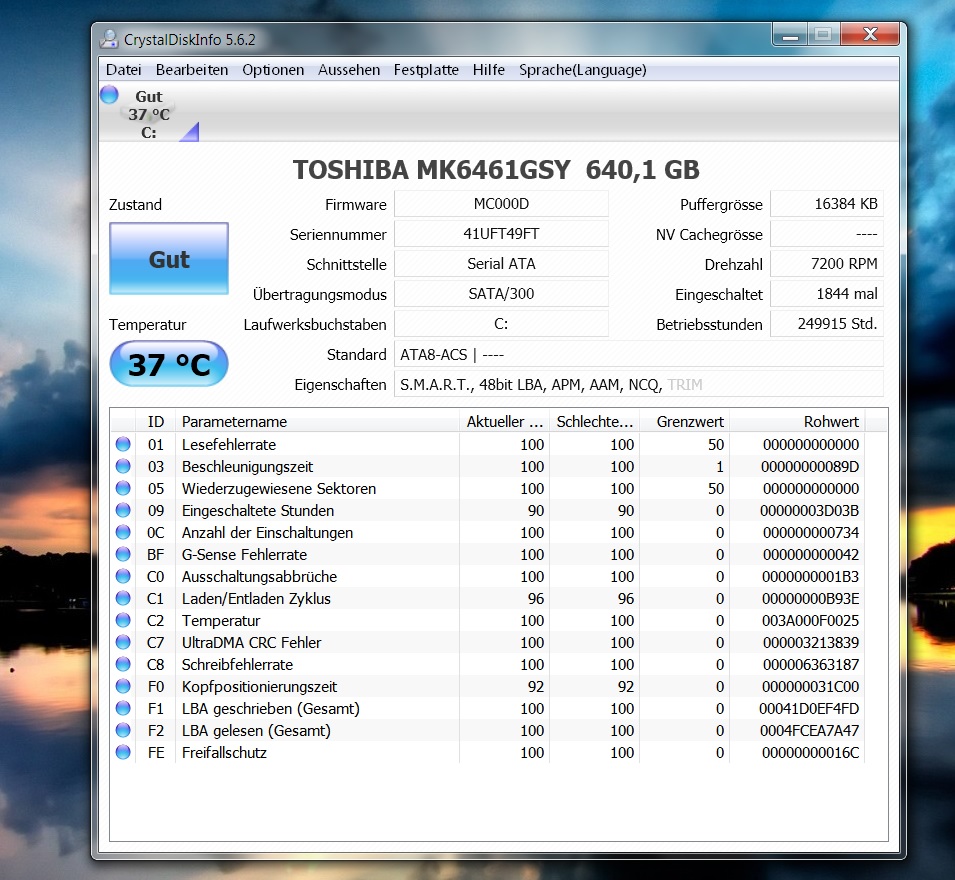Click the status orb for Laden/Entladen Zyklus
The height and width of the screenshot is (880, 955).
point(123,598)
